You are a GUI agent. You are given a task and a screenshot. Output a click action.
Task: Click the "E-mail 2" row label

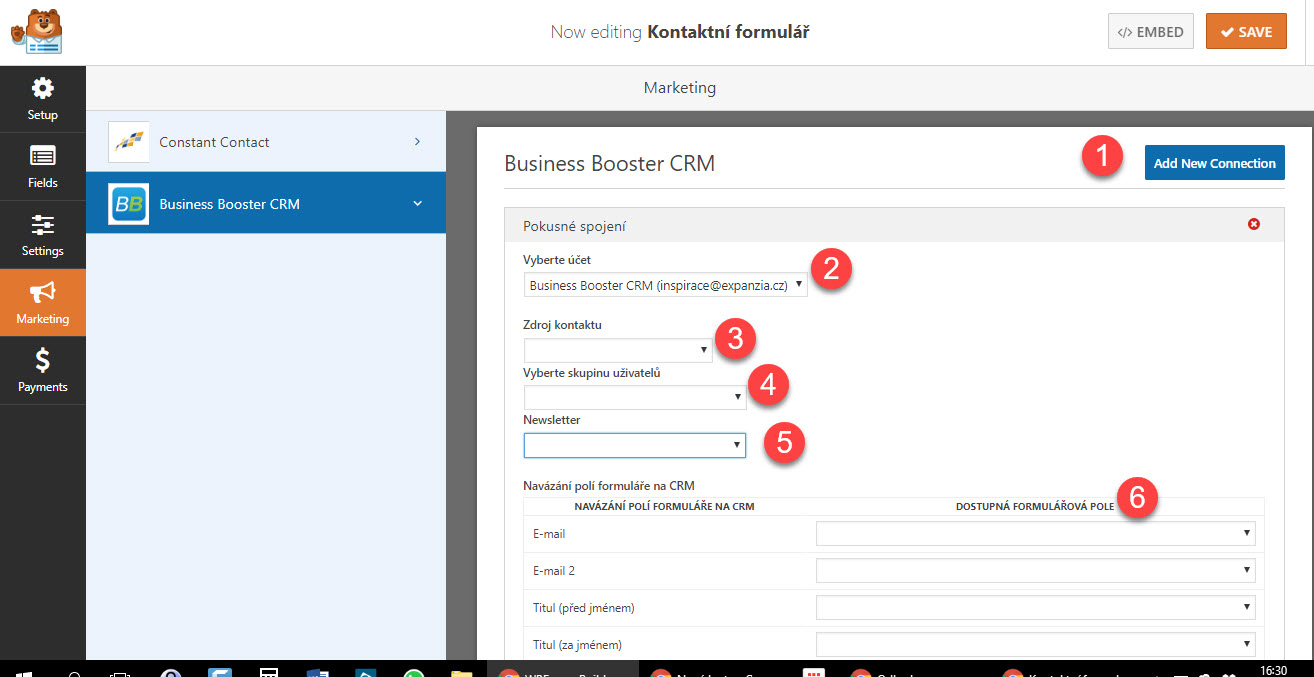click(556, 571)
